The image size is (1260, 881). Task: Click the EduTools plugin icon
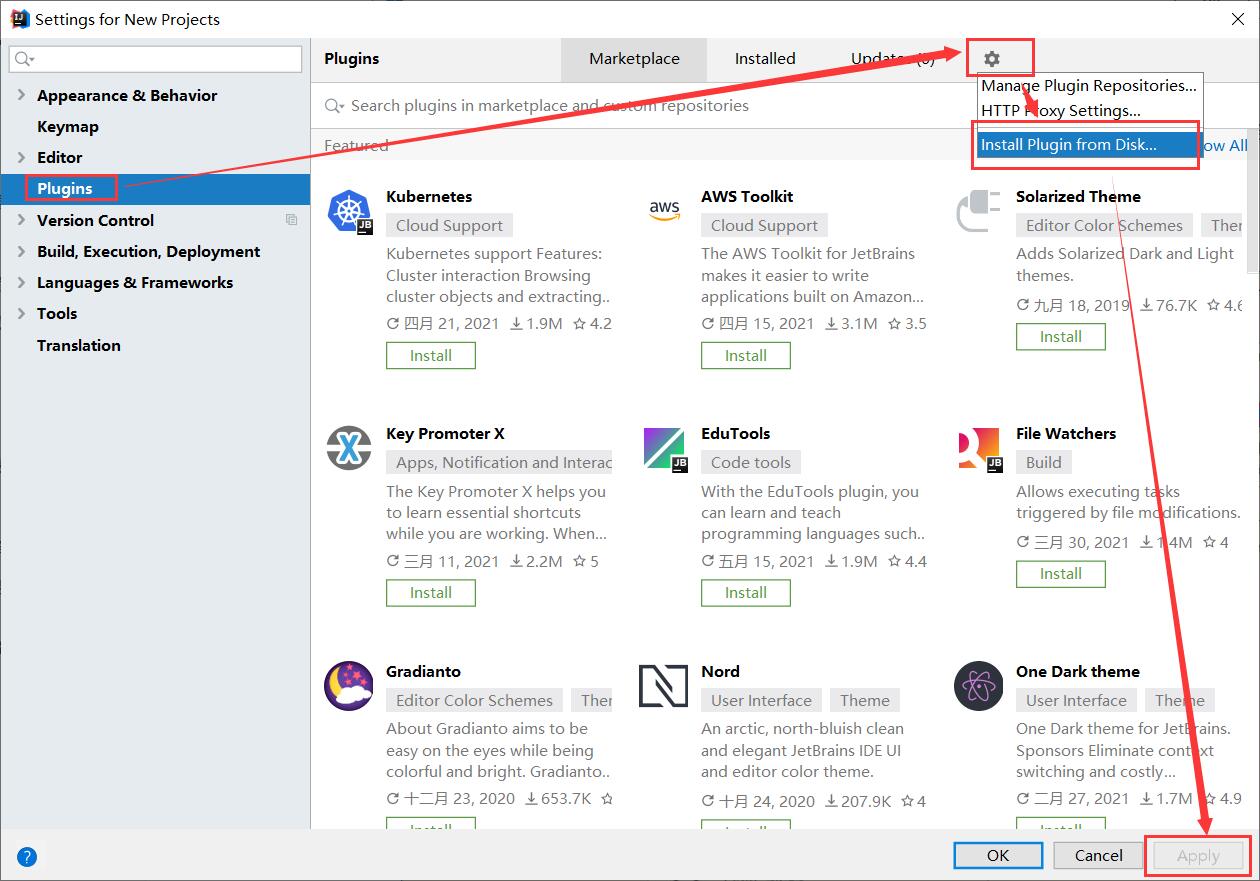(664, 448)
